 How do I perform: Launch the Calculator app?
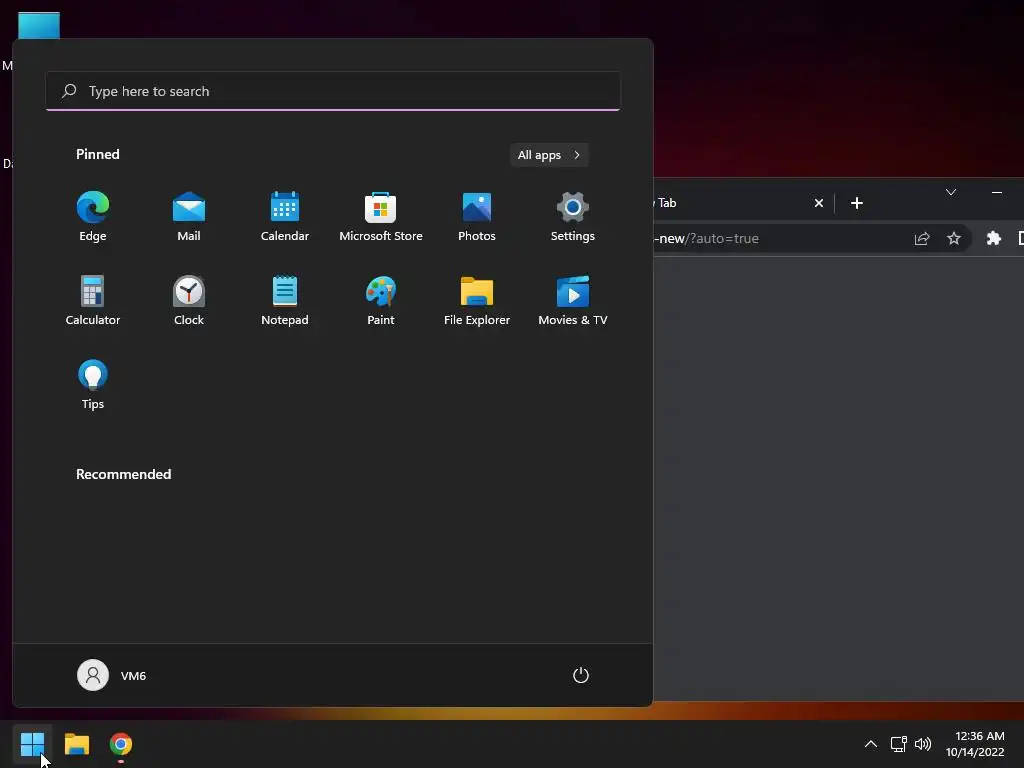(93, 301)
